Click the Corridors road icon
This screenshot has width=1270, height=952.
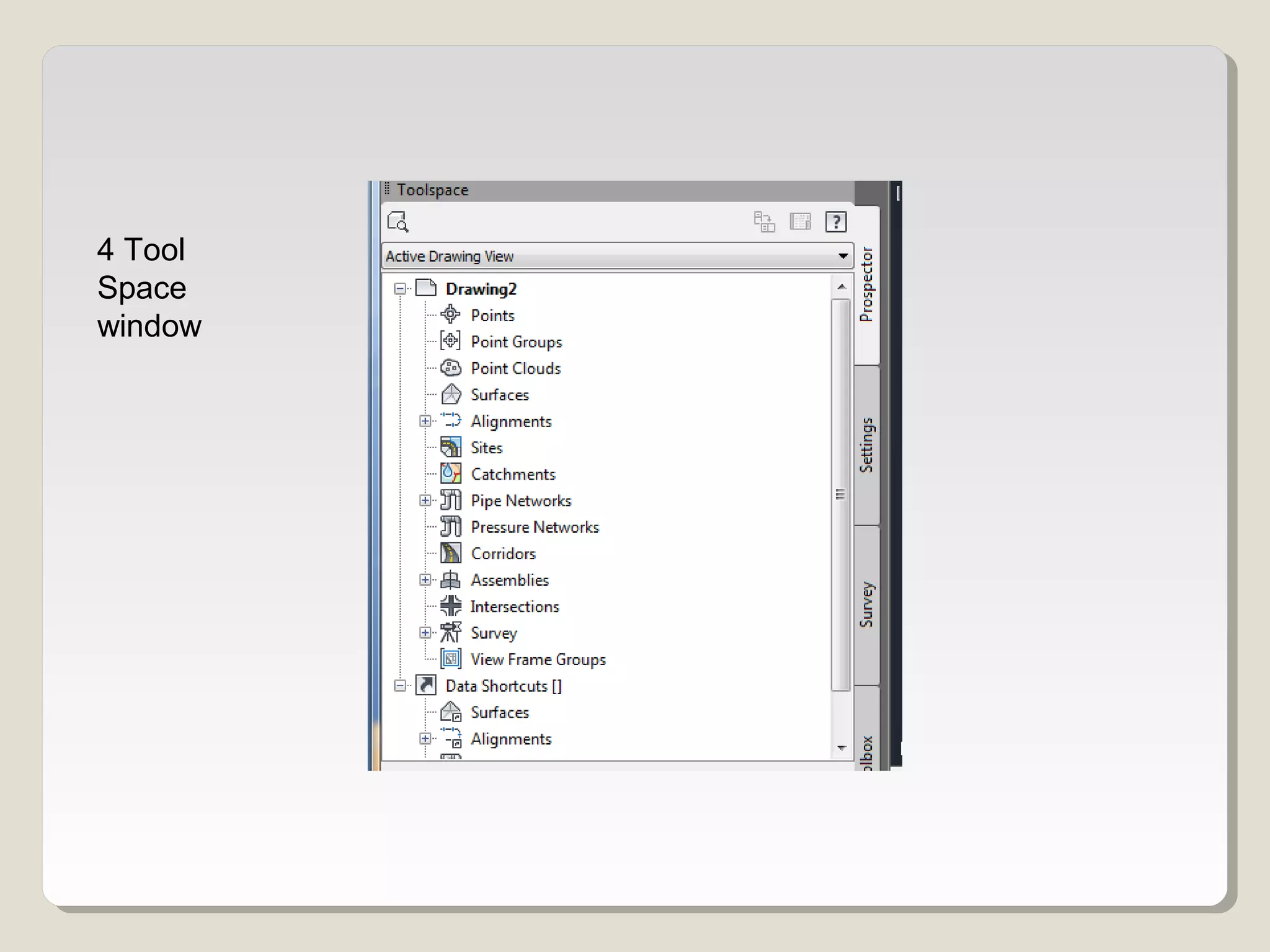tap(451, 553)
